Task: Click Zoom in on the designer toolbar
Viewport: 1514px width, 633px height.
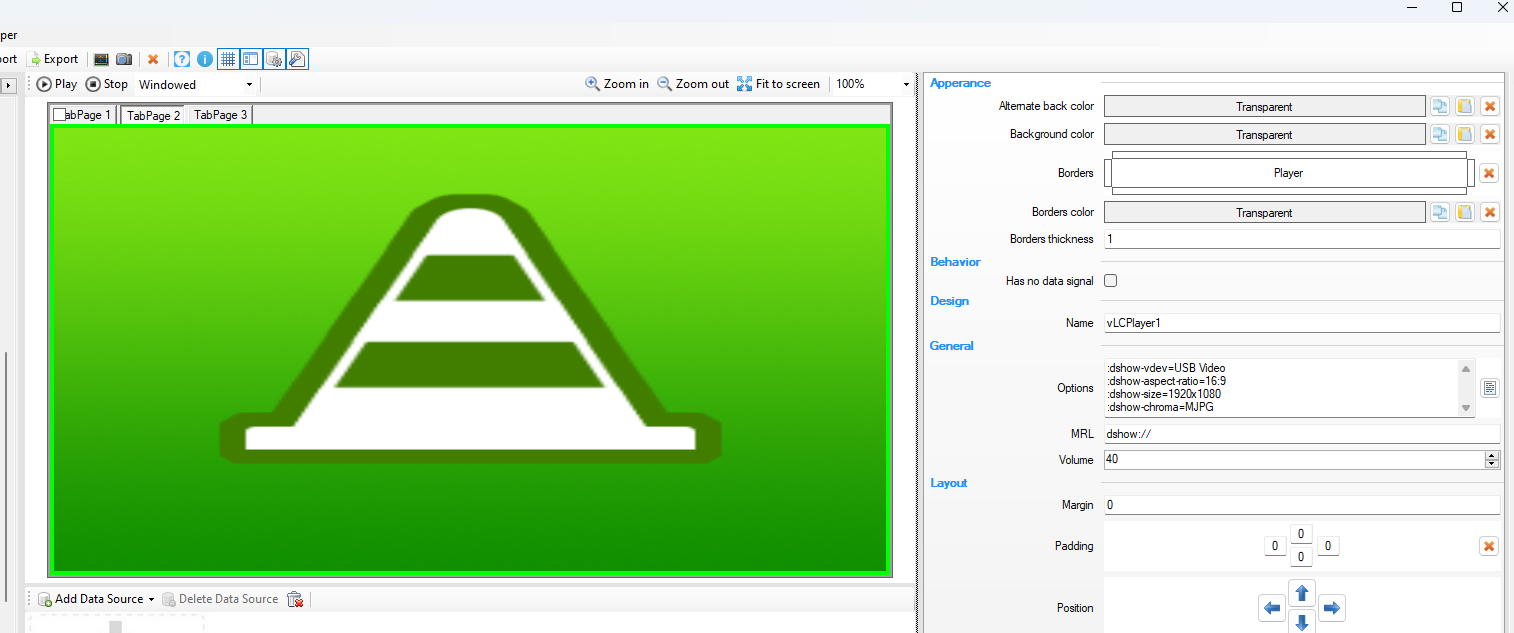Action: 617,84
